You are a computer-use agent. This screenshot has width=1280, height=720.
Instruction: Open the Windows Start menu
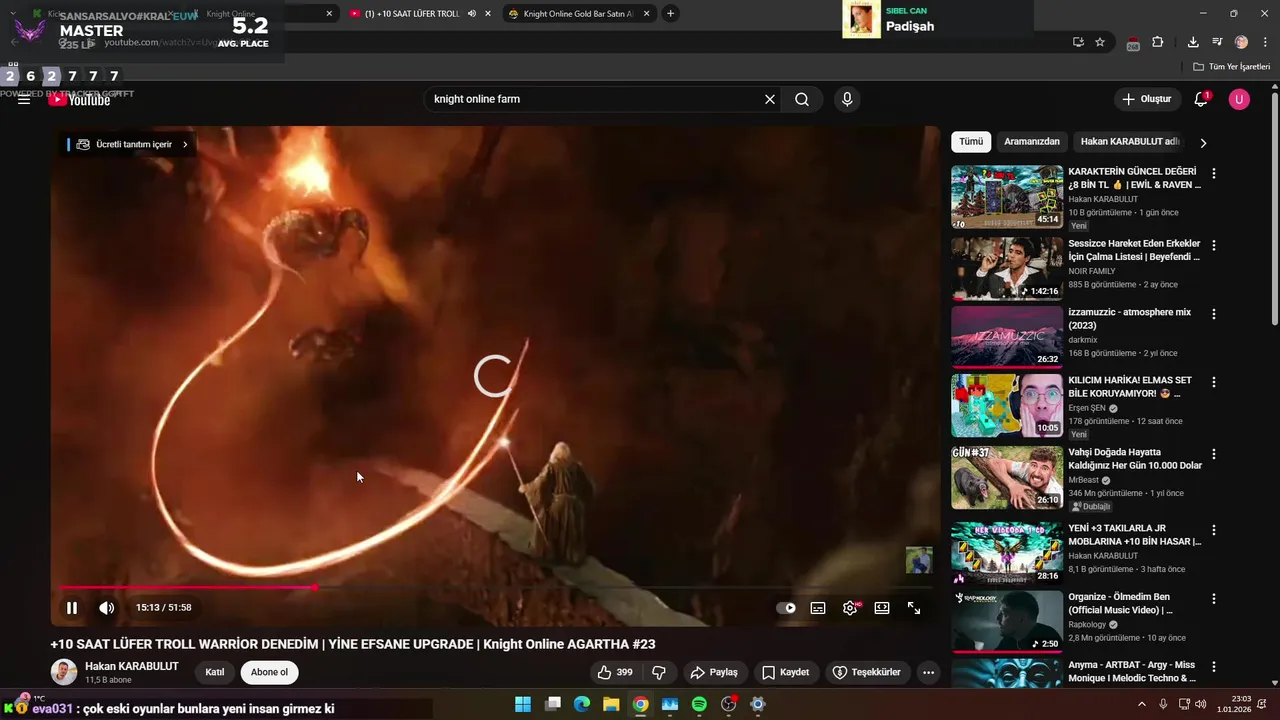(x=523, y=704)
